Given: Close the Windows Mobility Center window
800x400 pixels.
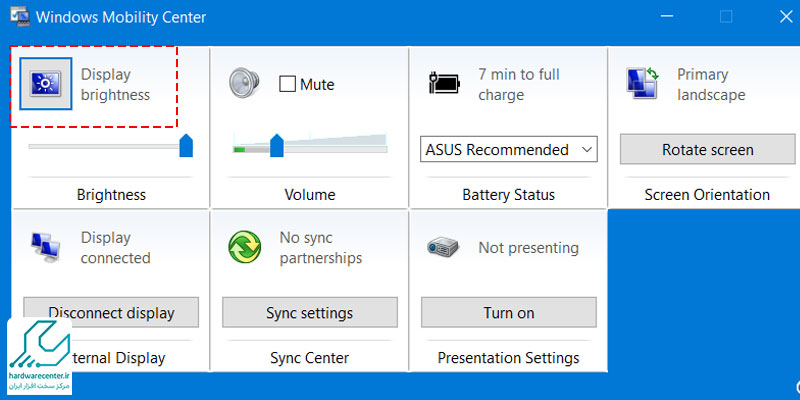Looking at the screenshot, I should pos(786,16).
